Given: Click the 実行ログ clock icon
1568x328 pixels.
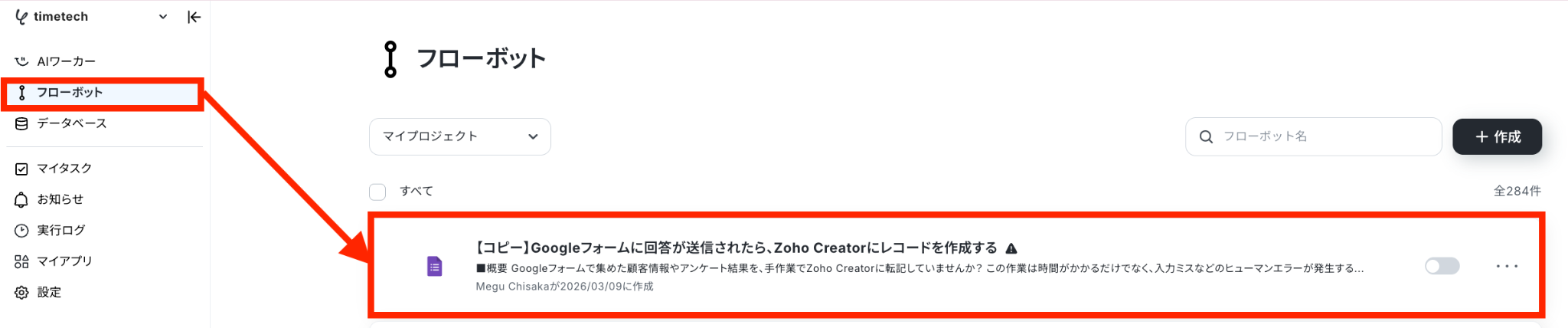Looking at the screenshot, I should [21, 231].
